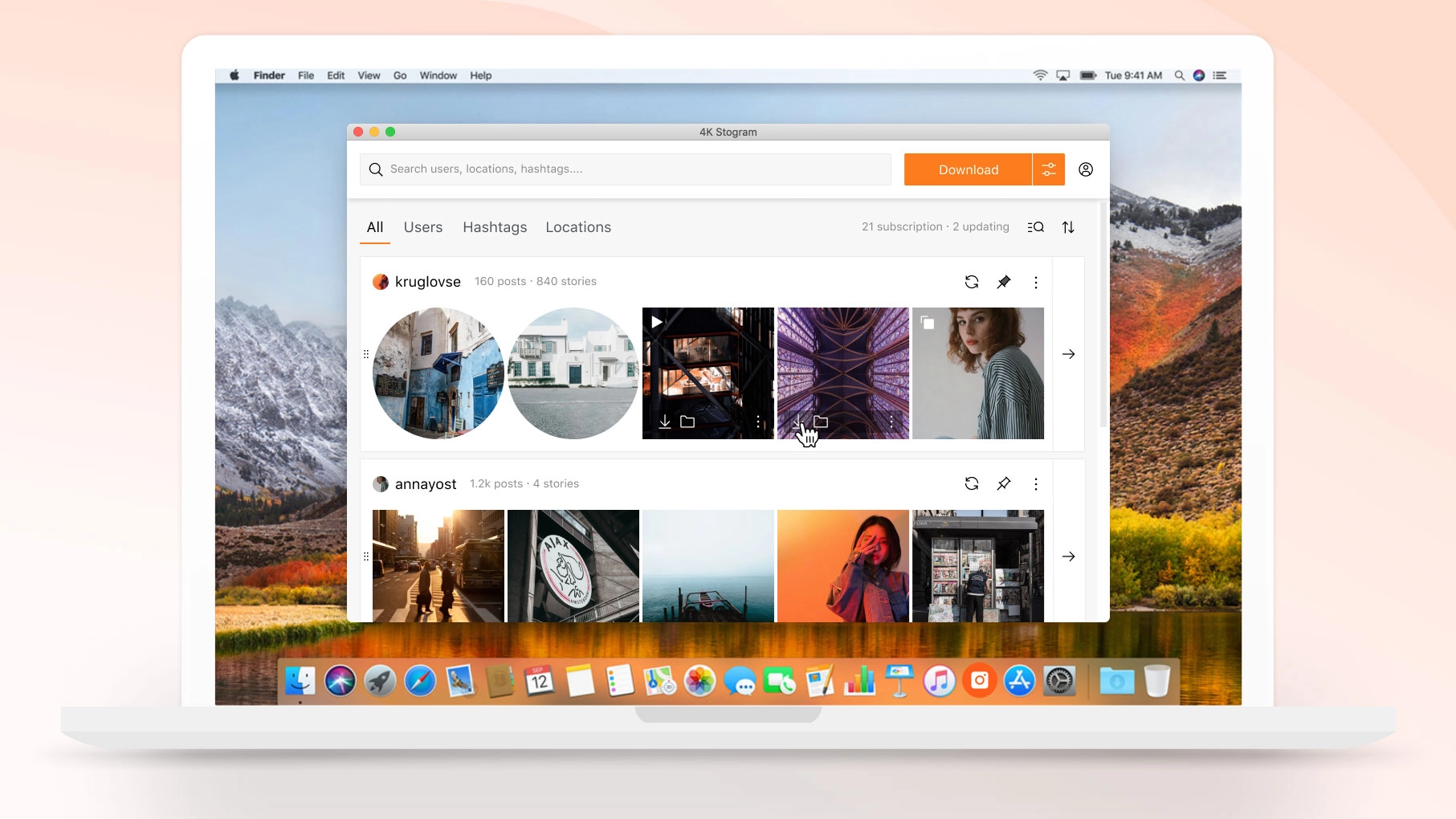1456x819 pixels.
Task: Click the kruglovse profile avatar
Action: pyautogui.click(x=381, y=282)
